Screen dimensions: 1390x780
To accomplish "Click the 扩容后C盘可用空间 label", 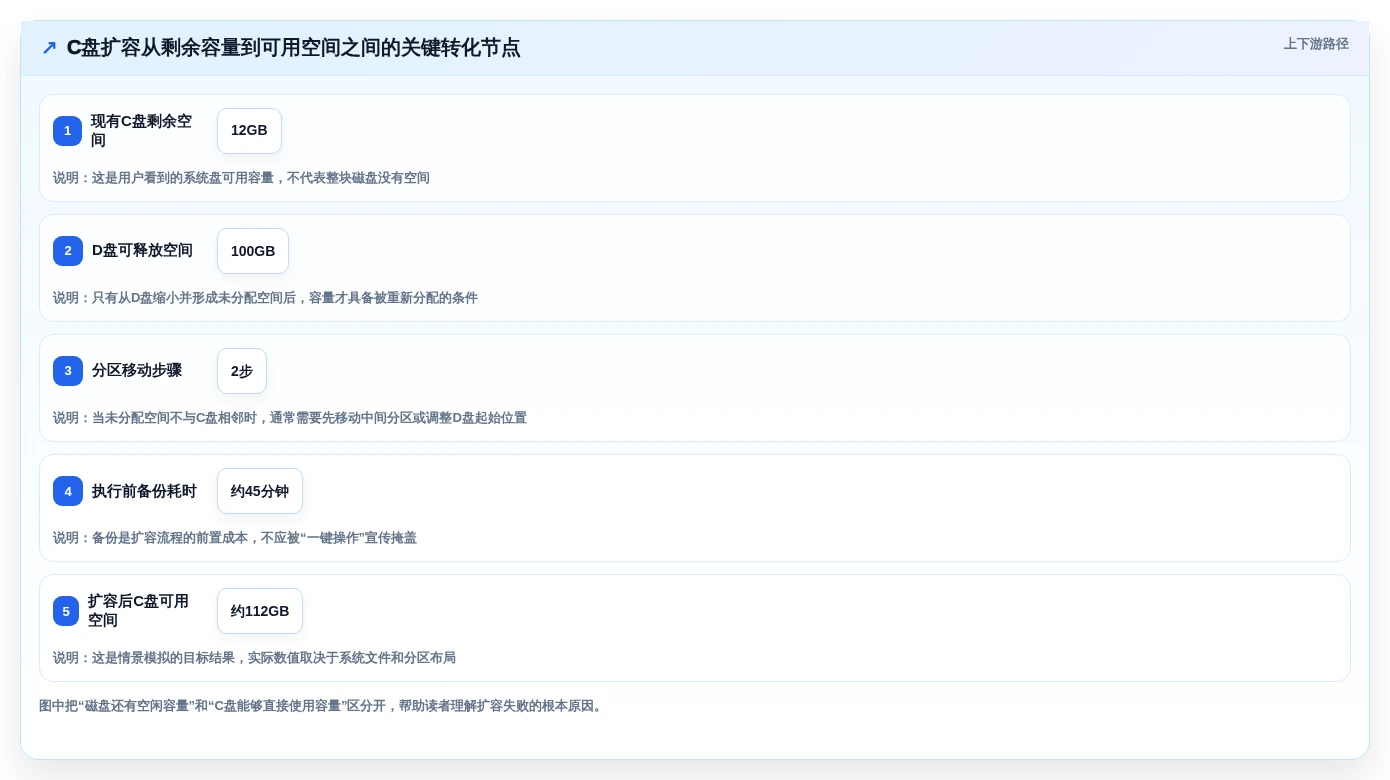I will 139,611.
